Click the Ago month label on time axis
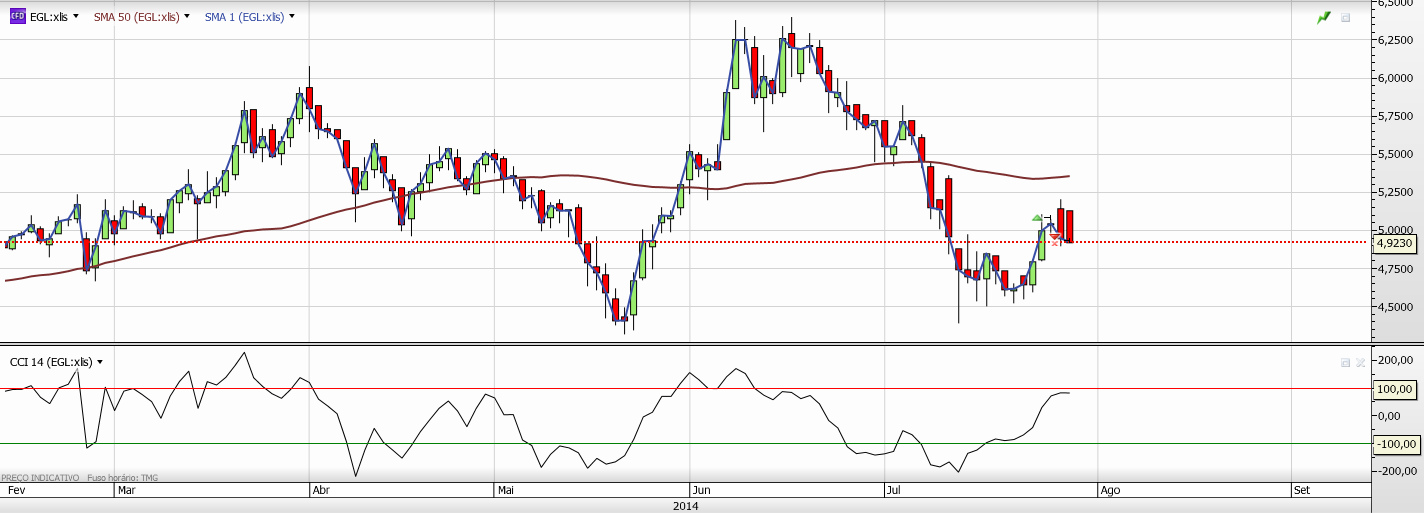Viewport: 1424px width, 513px height. tap(1109, 490)
